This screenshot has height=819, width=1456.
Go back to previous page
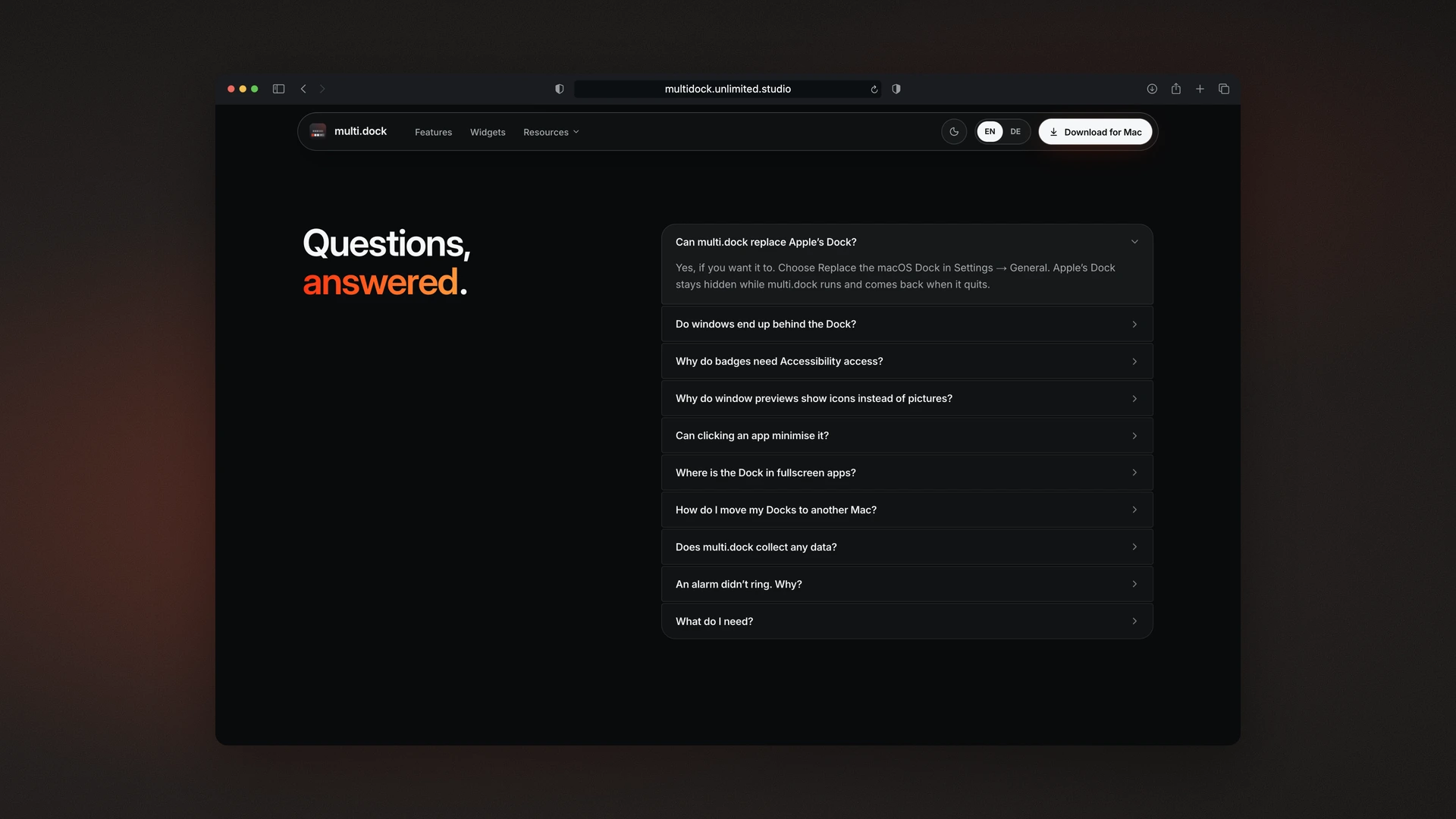click(303, 89)
